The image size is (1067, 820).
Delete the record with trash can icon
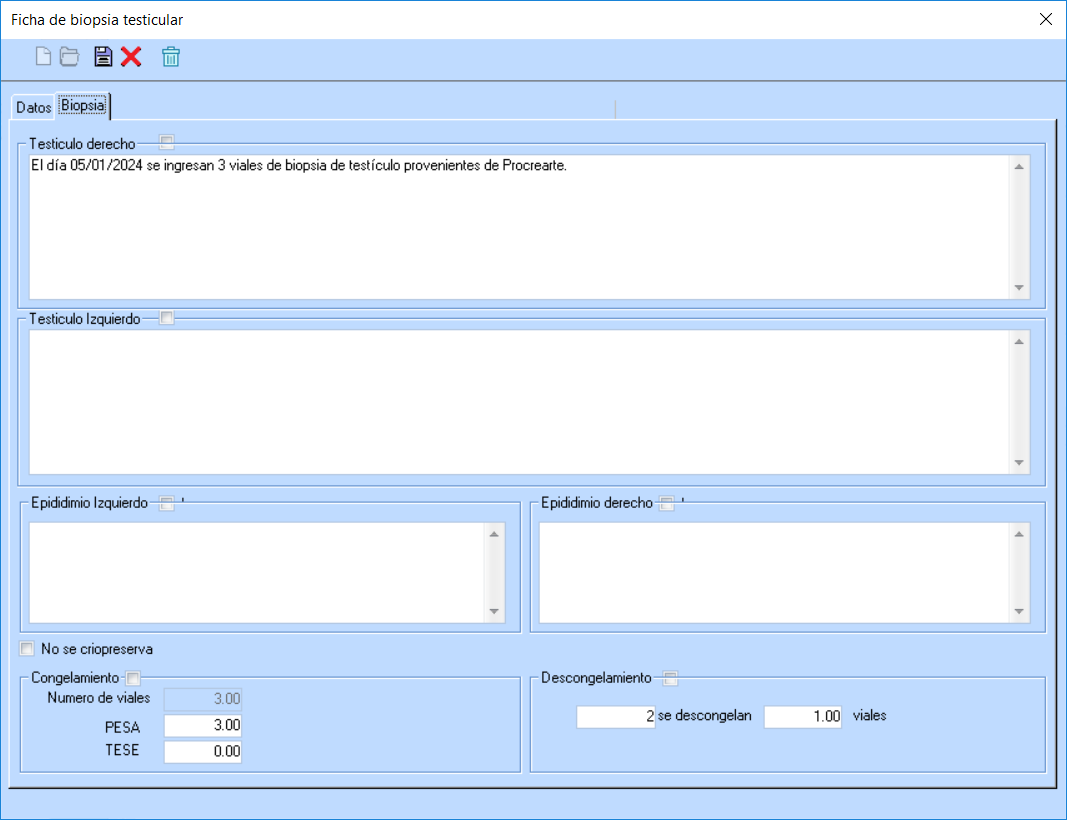coord(171,56)
